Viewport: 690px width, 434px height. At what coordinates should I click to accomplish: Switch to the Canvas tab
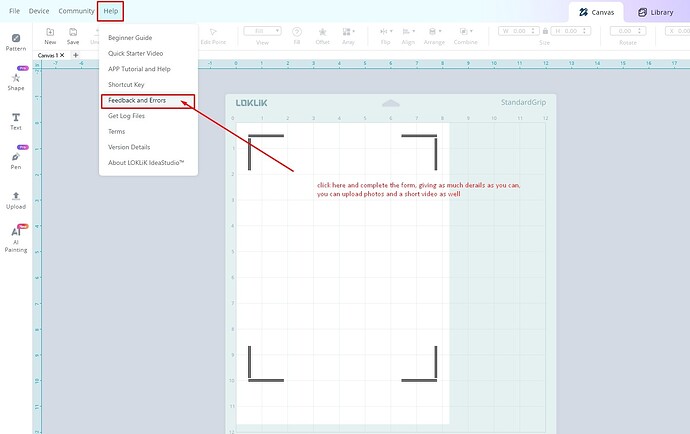pos(596,12)
